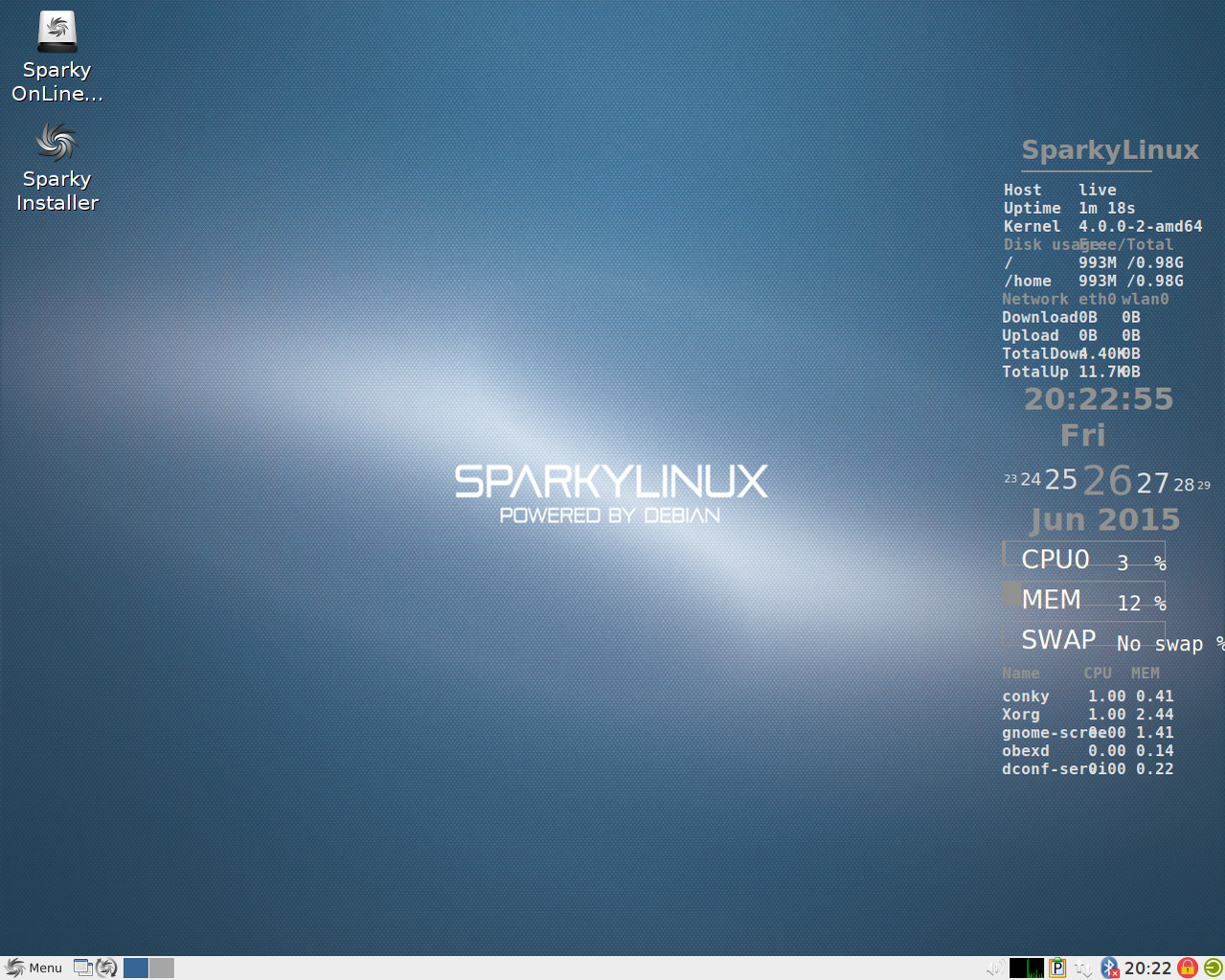
Task: Click the 20:22 panel clock
Action: pyautogui.click(x=1147, y=968)
